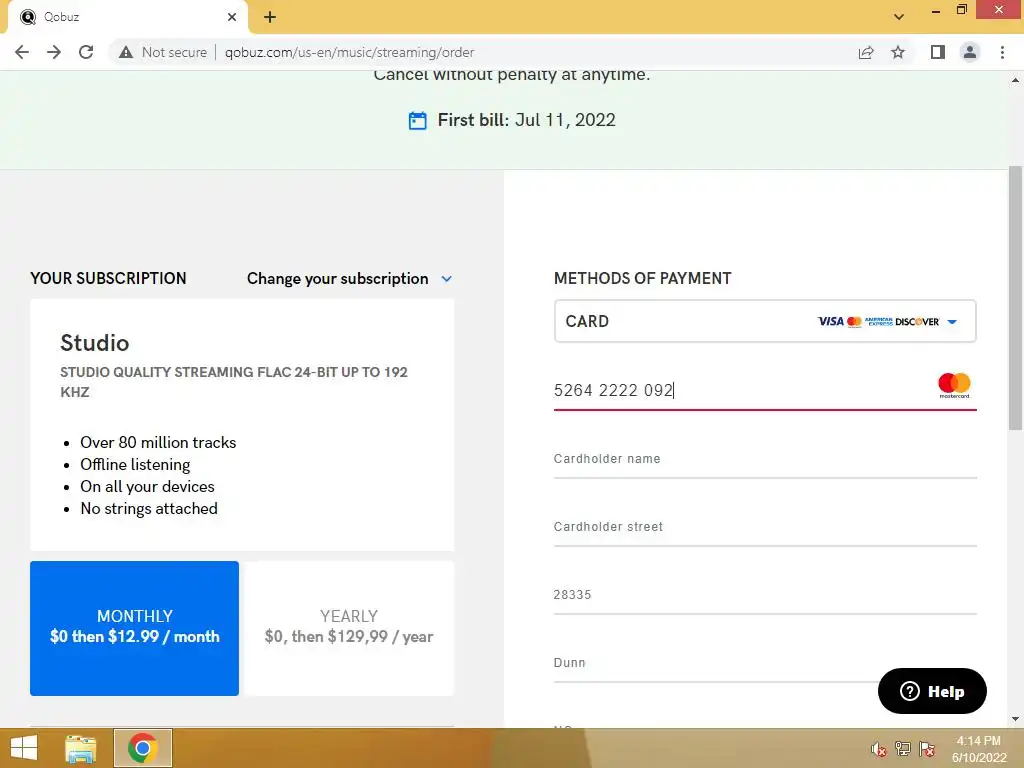
Task: Click 'Over 80 million tracks' text
Action: coord(158,443)
